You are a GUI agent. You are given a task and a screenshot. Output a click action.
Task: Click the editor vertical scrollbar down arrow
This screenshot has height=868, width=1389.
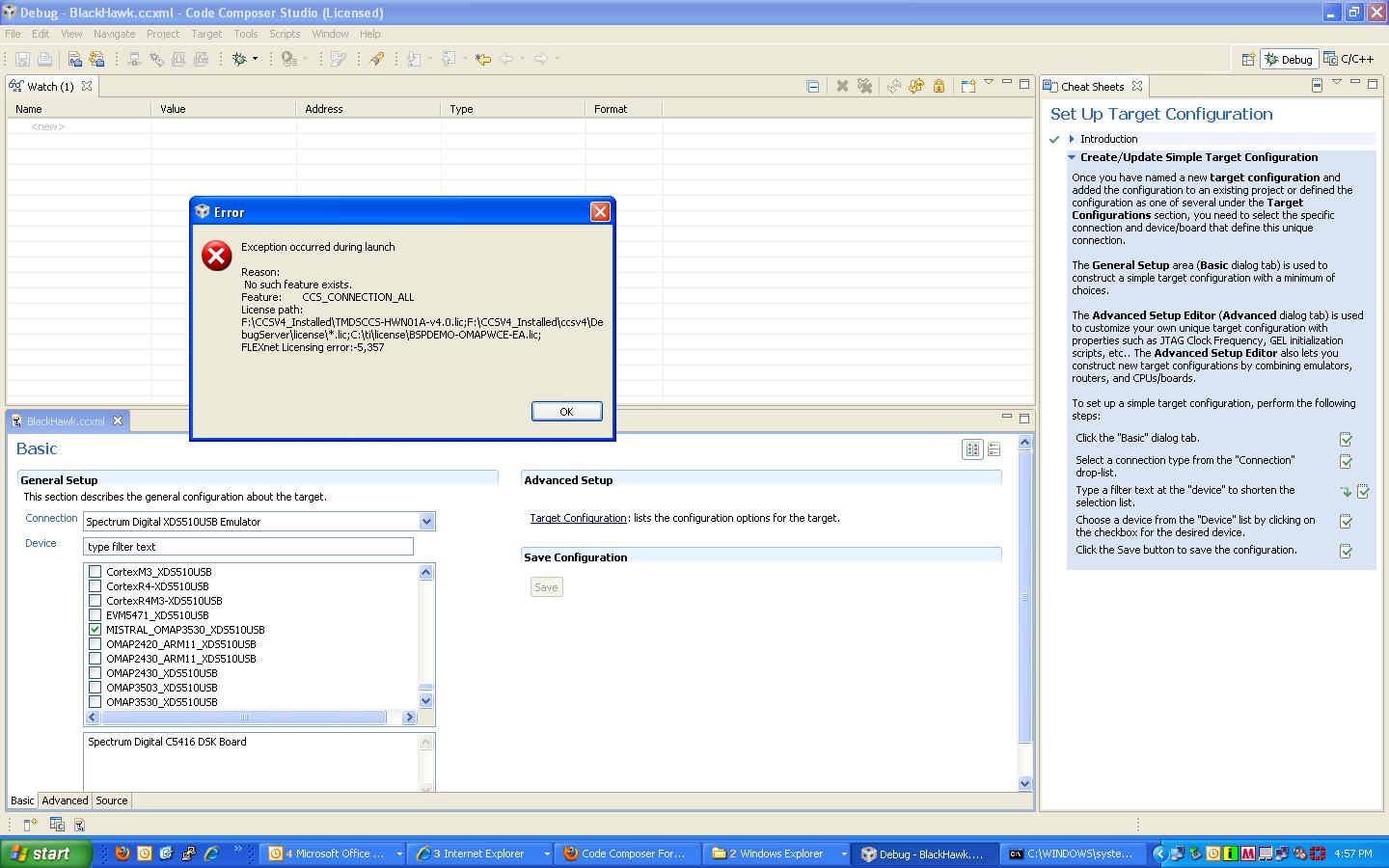pos(1024,784)
